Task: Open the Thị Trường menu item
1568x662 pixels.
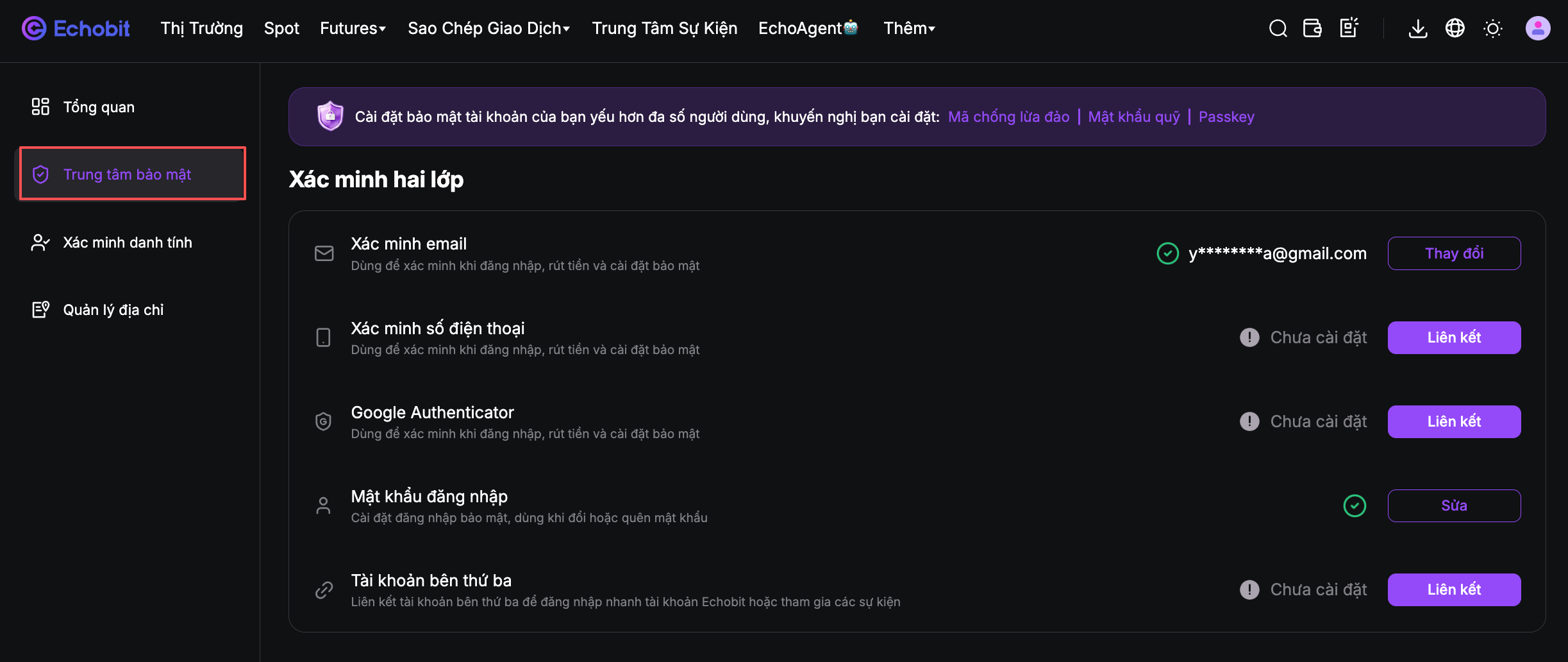Action: pos(201,28)
